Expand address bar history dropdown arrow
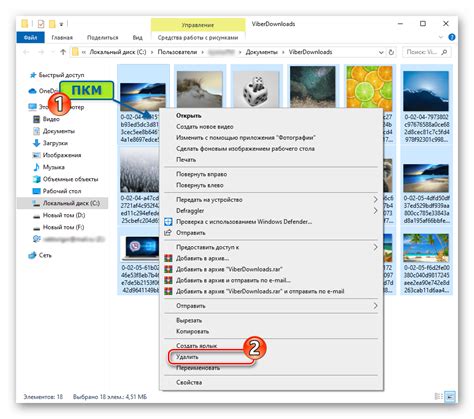The image size is (474, 419). [381, 52]
